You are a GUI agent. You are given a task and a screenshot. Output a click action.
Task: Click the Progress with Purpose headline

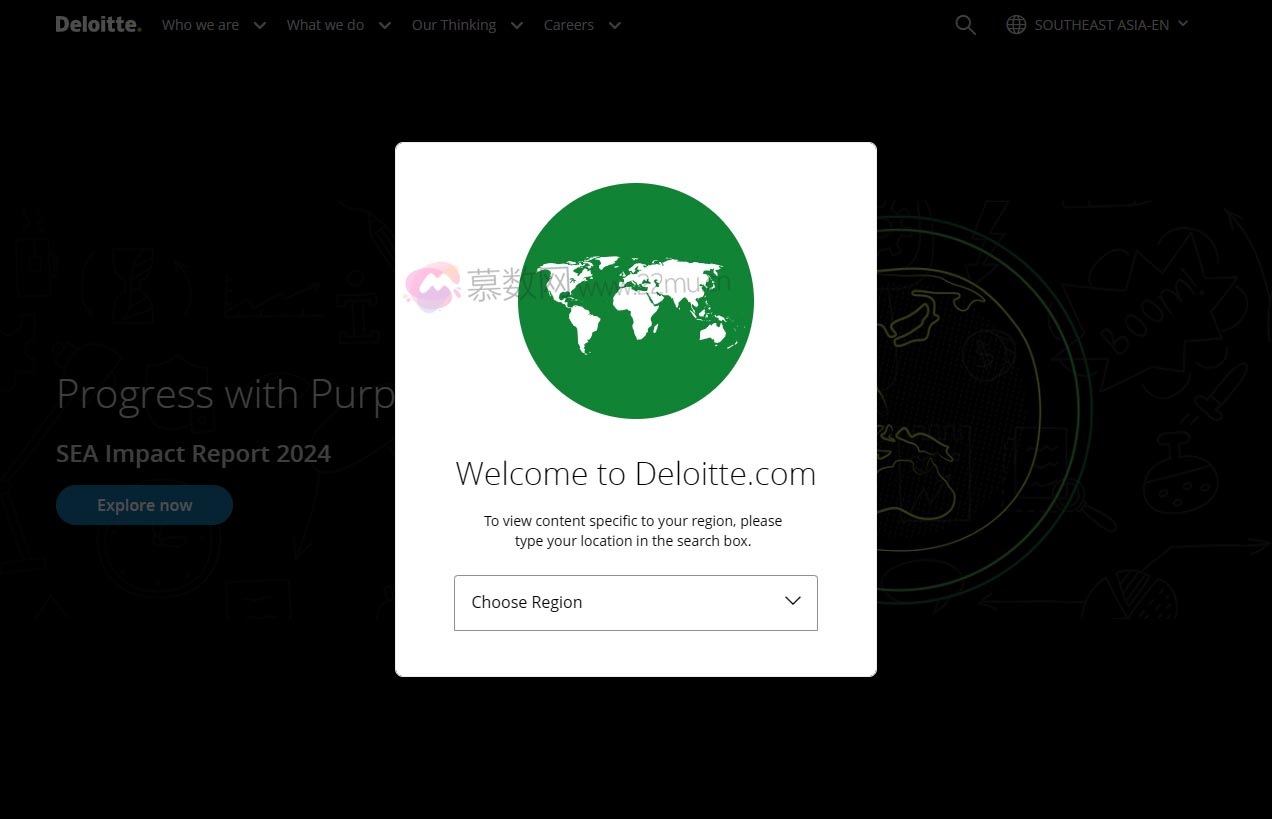point(225,394)
